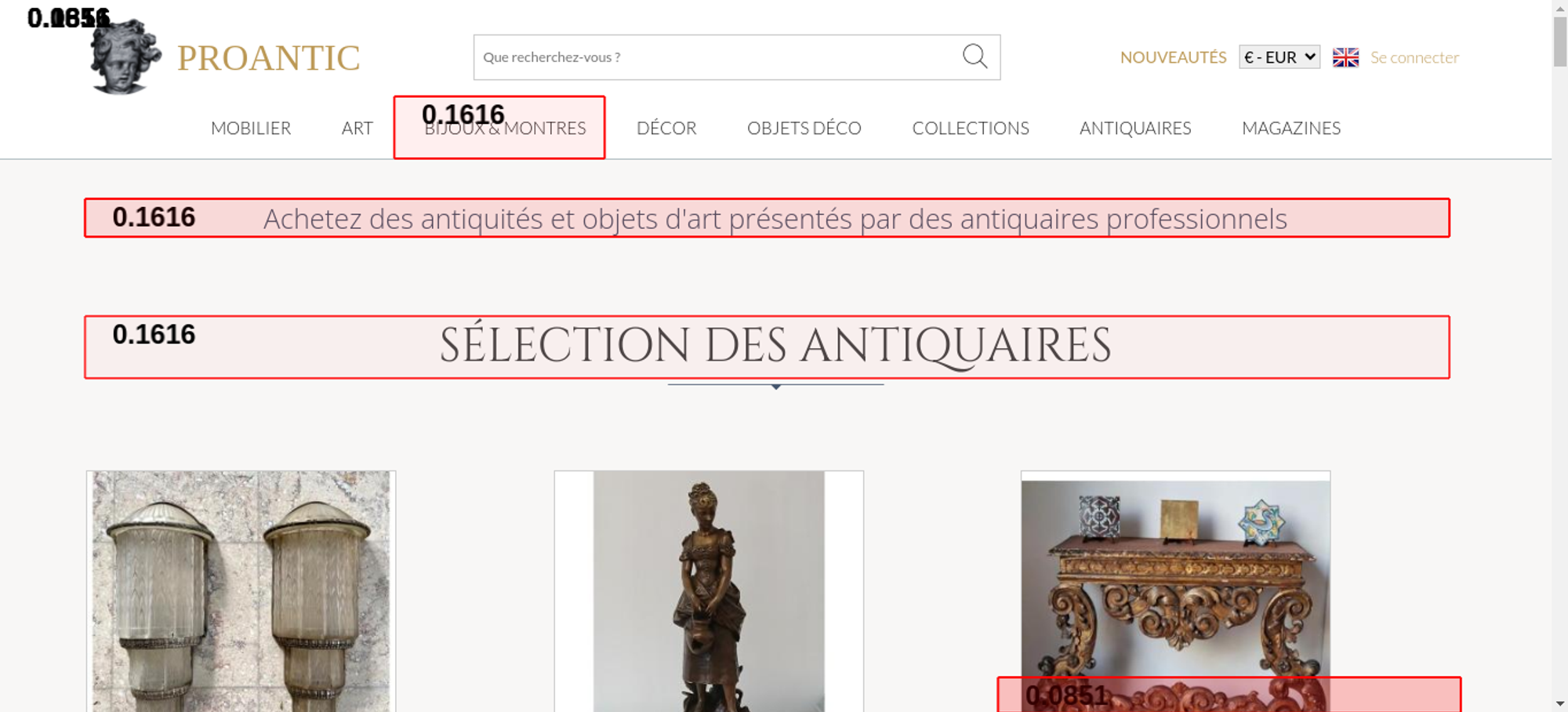1568x712 pixels.
Task: Open the Antiquaires menu
Action: pyautogui.click(x=1134, y=128)
